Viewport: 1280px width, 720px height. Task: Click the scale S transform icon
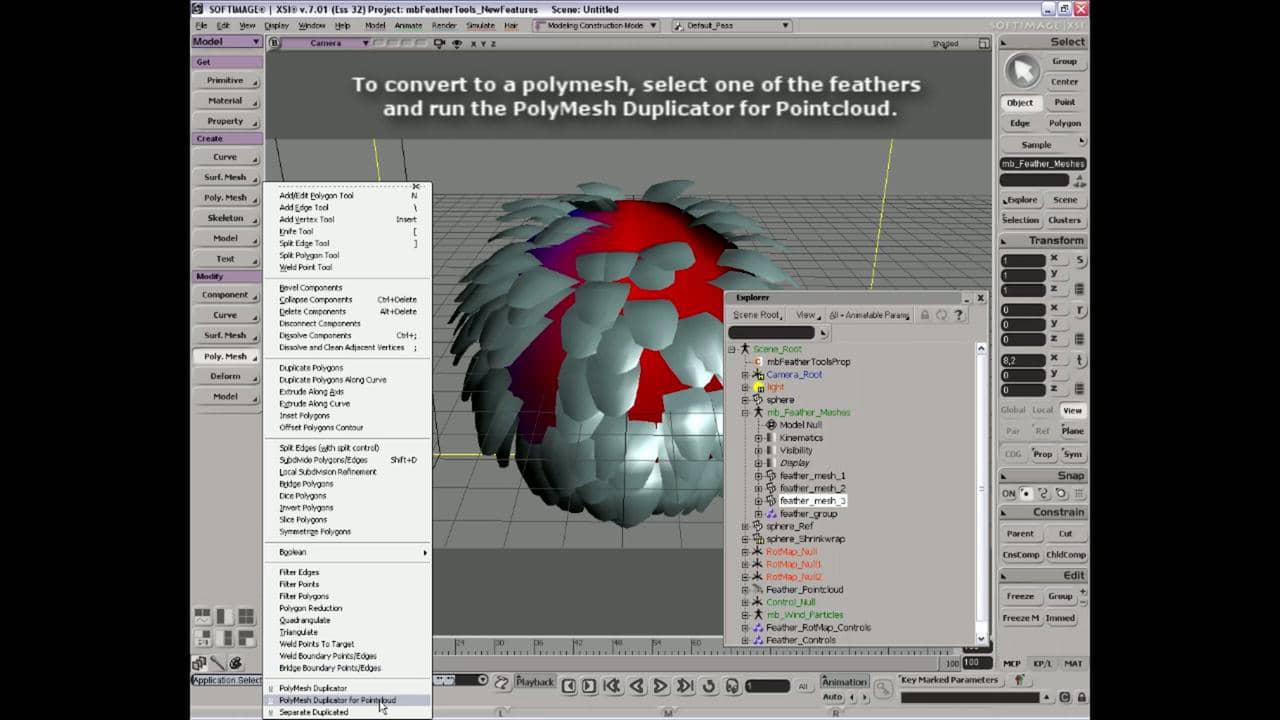(1081, 261)
